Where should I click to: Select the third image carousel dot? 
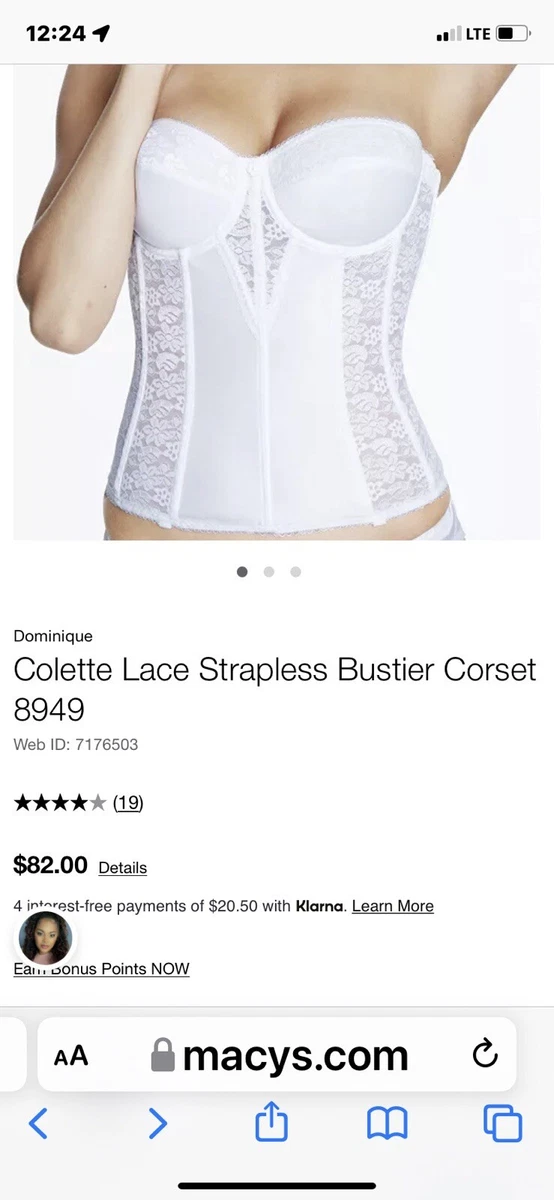(296, 572)
